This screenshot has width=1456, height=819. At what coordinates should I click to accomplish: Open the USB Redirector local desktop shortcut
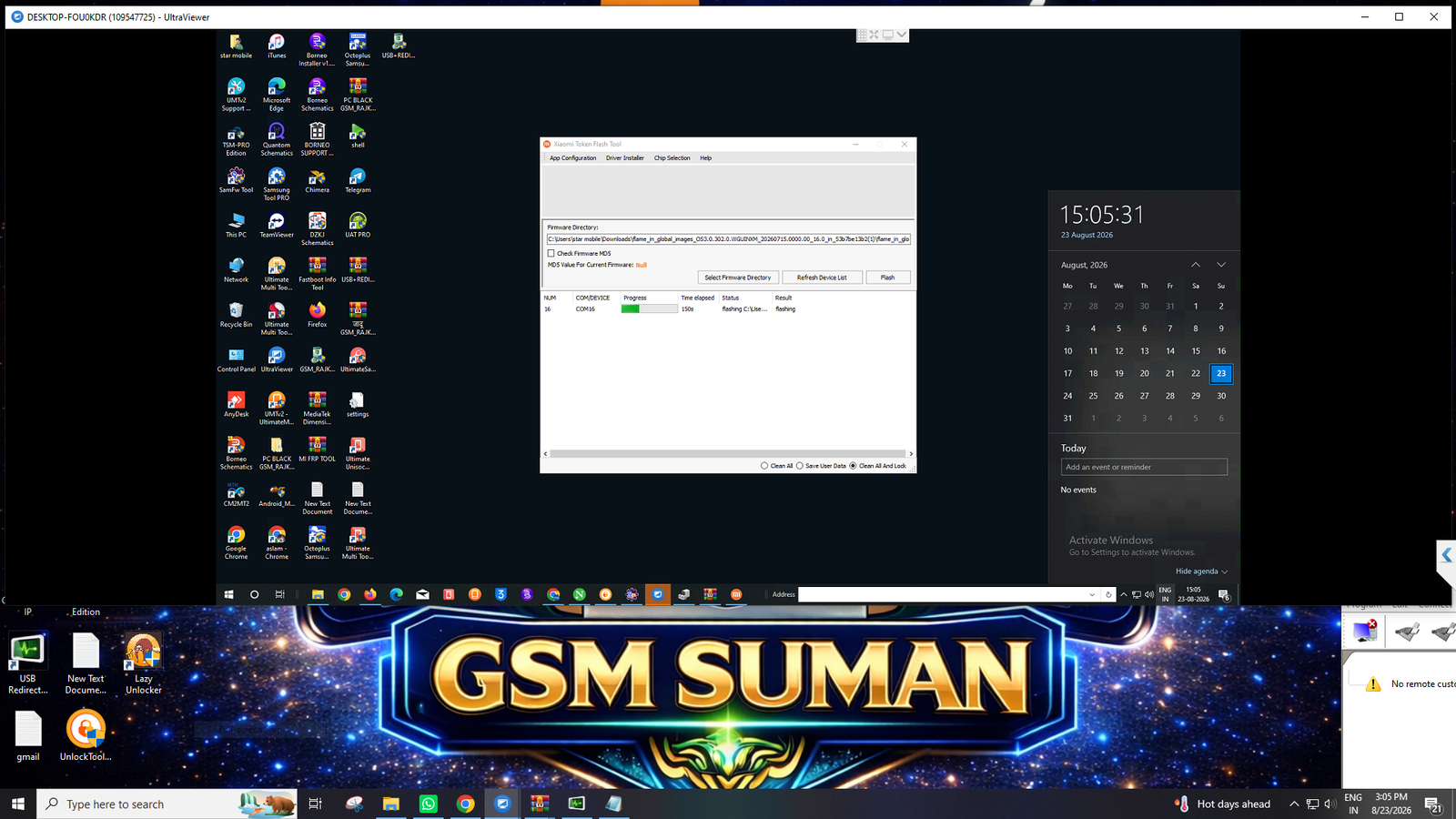(x=27, y=664)
